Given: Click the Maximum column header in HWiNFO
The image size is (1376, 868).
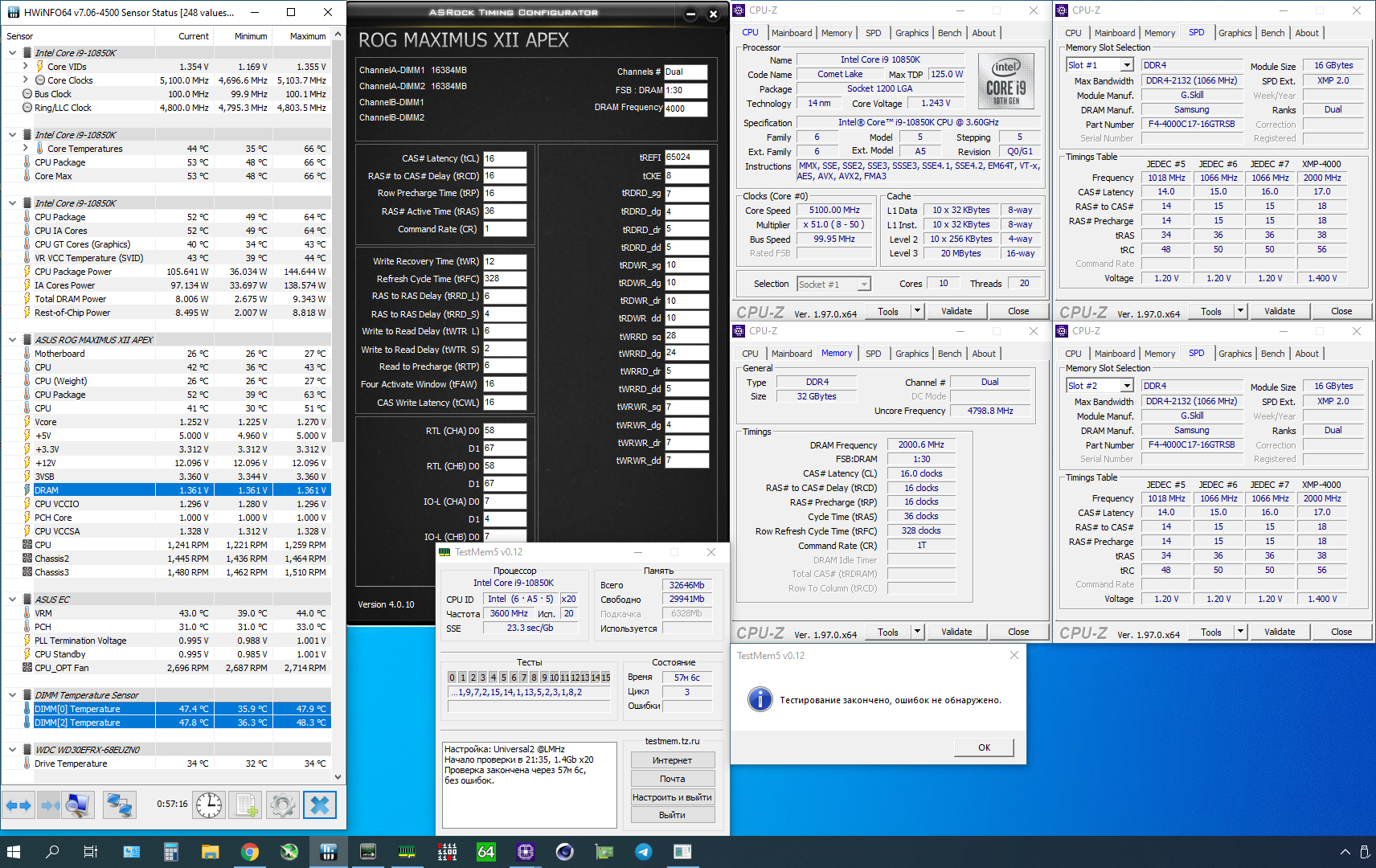Looking at the screenshot, I should [301, 36].
